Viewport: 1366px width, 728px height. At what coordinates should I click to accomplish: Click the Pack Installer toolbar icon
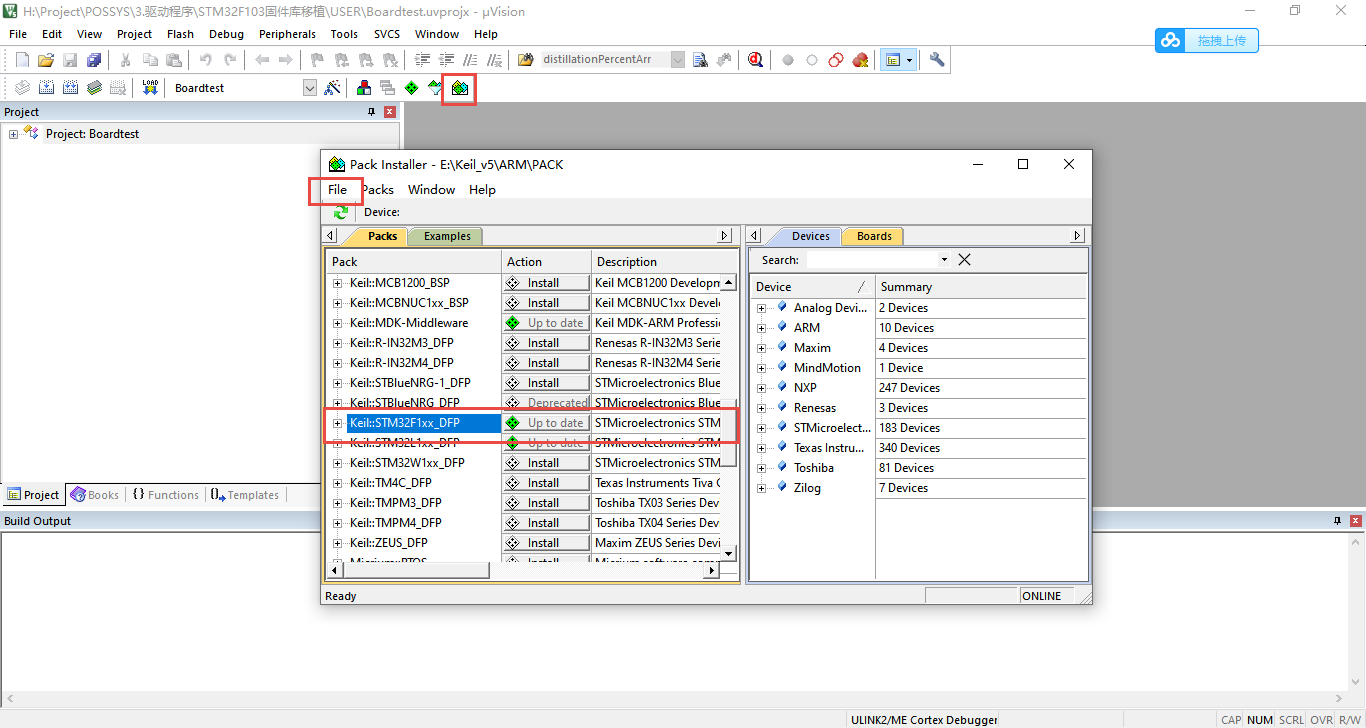click(x=459, y=88)
